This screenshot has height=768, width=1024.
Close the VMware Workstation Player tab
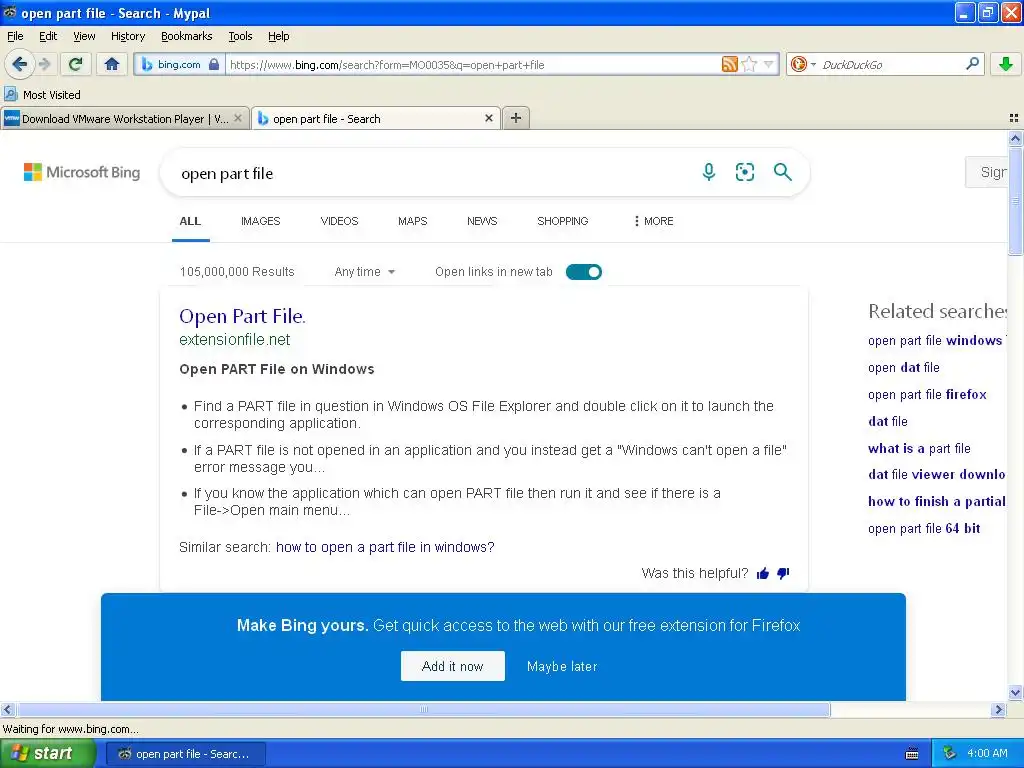click(238, 118)
